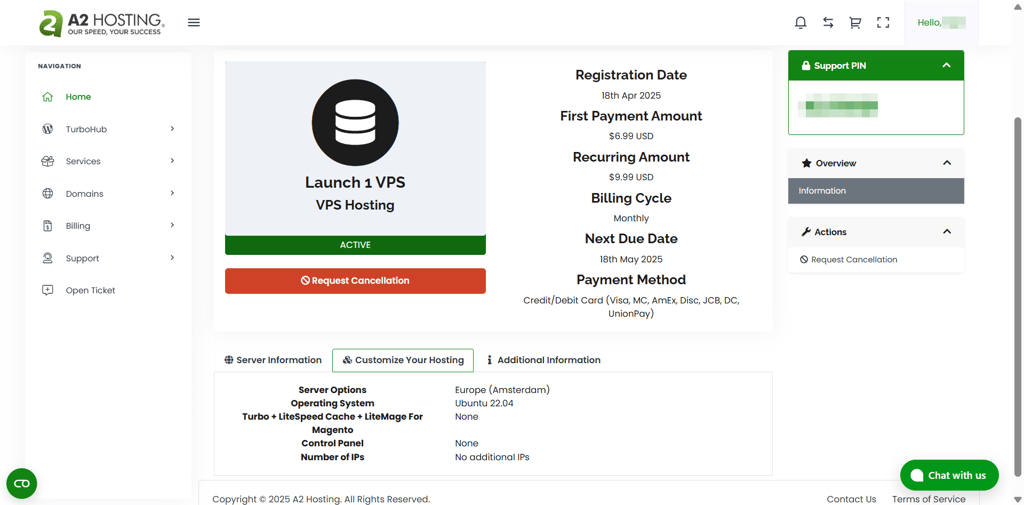Image resolution: width=1024 pixels, height=505 pixels.
Task: Select Information in Overview panel
Action: 876,191
